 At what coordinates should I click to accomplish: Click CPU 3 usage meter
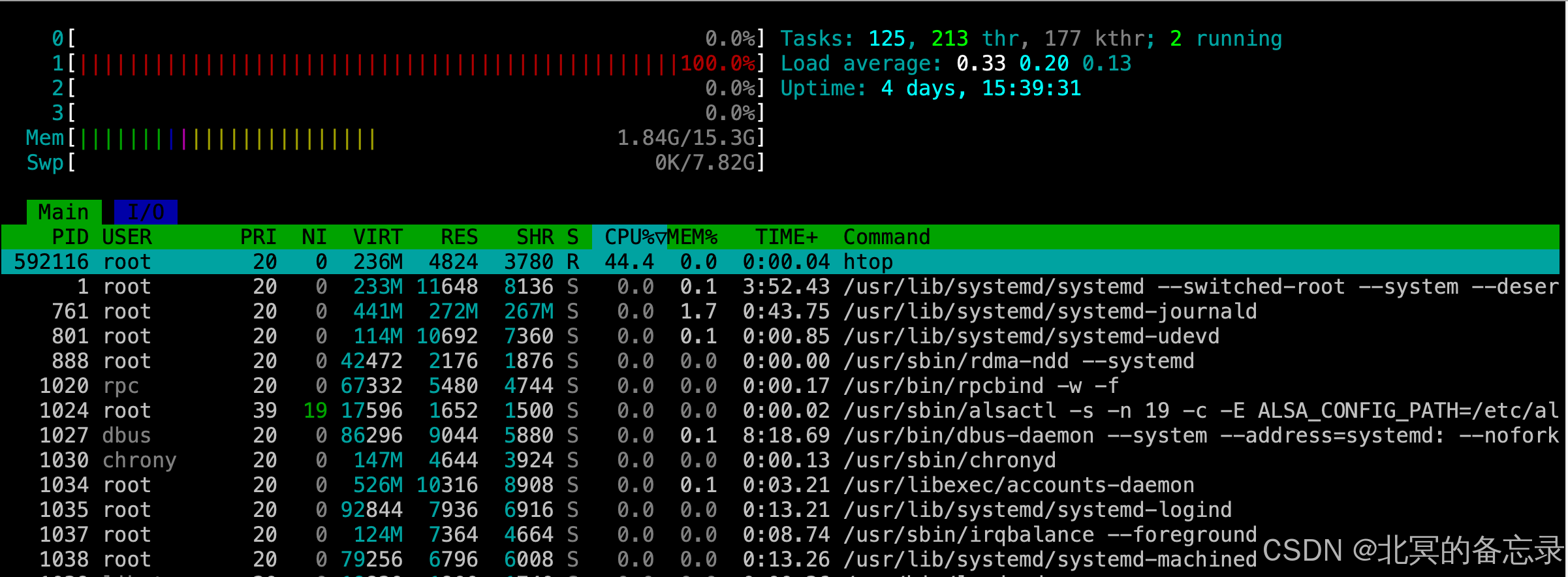(x=408, y=113)
